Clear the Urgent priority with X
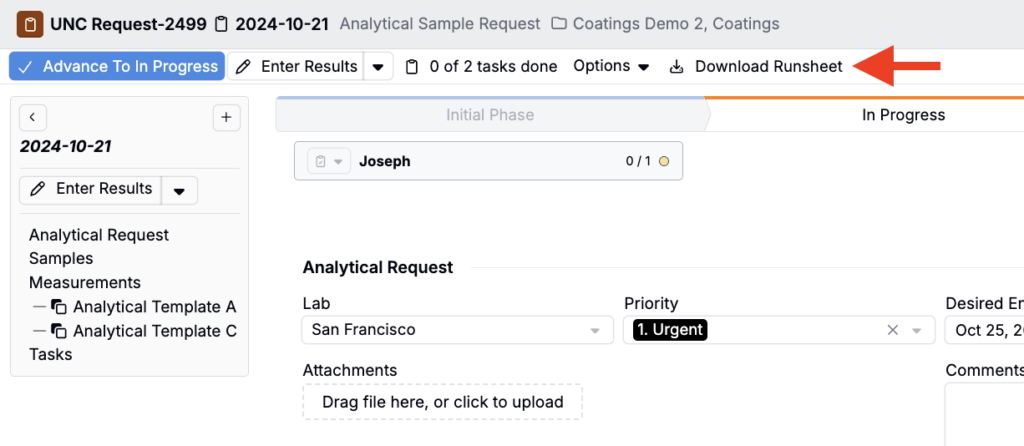Screen dimensions: 1024x446 click(892, 330)
